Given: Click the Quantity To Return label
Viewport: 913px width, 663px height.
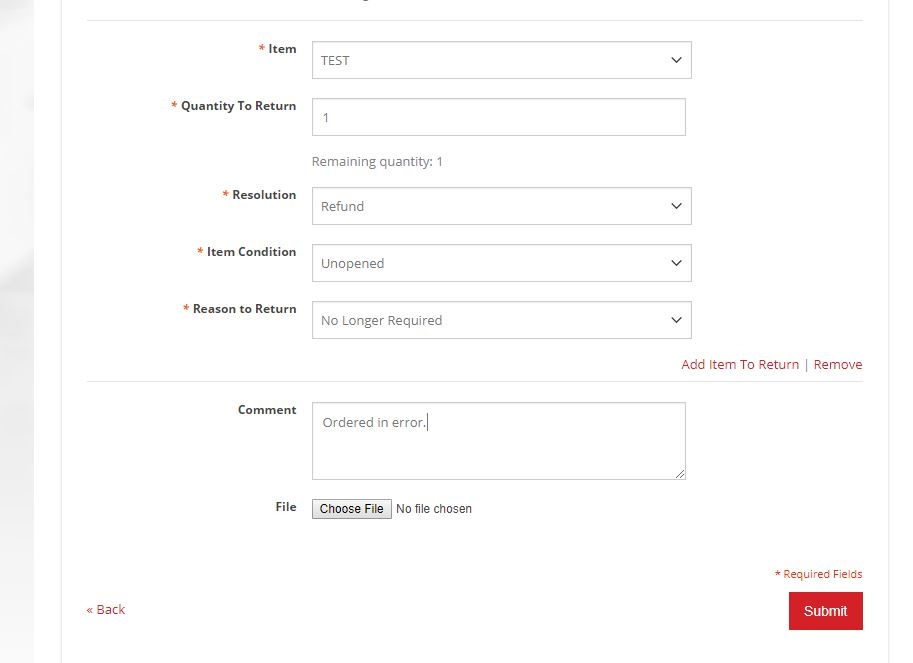Looking at the screenshot, I should 238,106.
